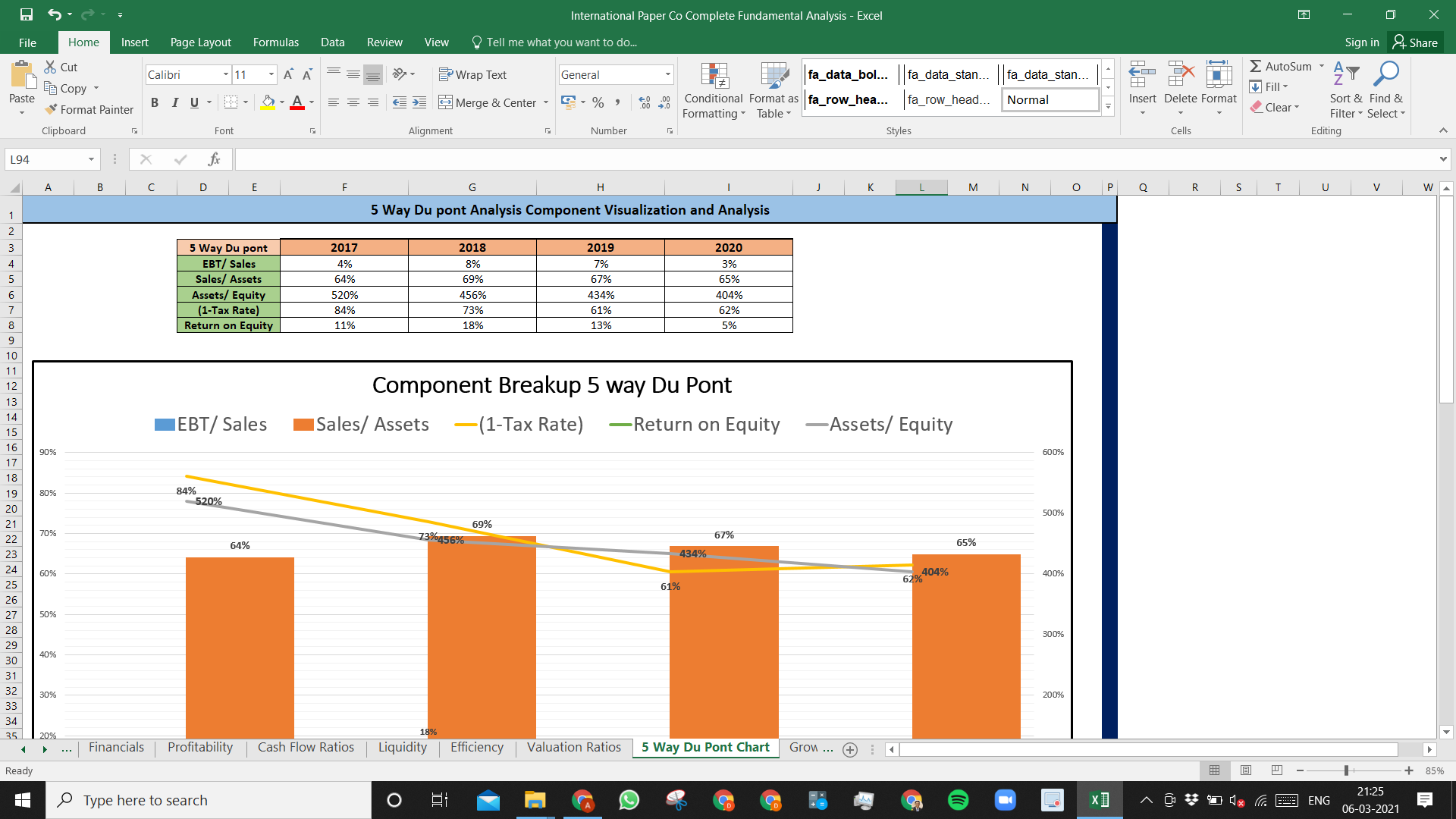The width and height of the screenshot is (1456, 819).
Task: Toggle Bottom Align
Action: [373, 74]
